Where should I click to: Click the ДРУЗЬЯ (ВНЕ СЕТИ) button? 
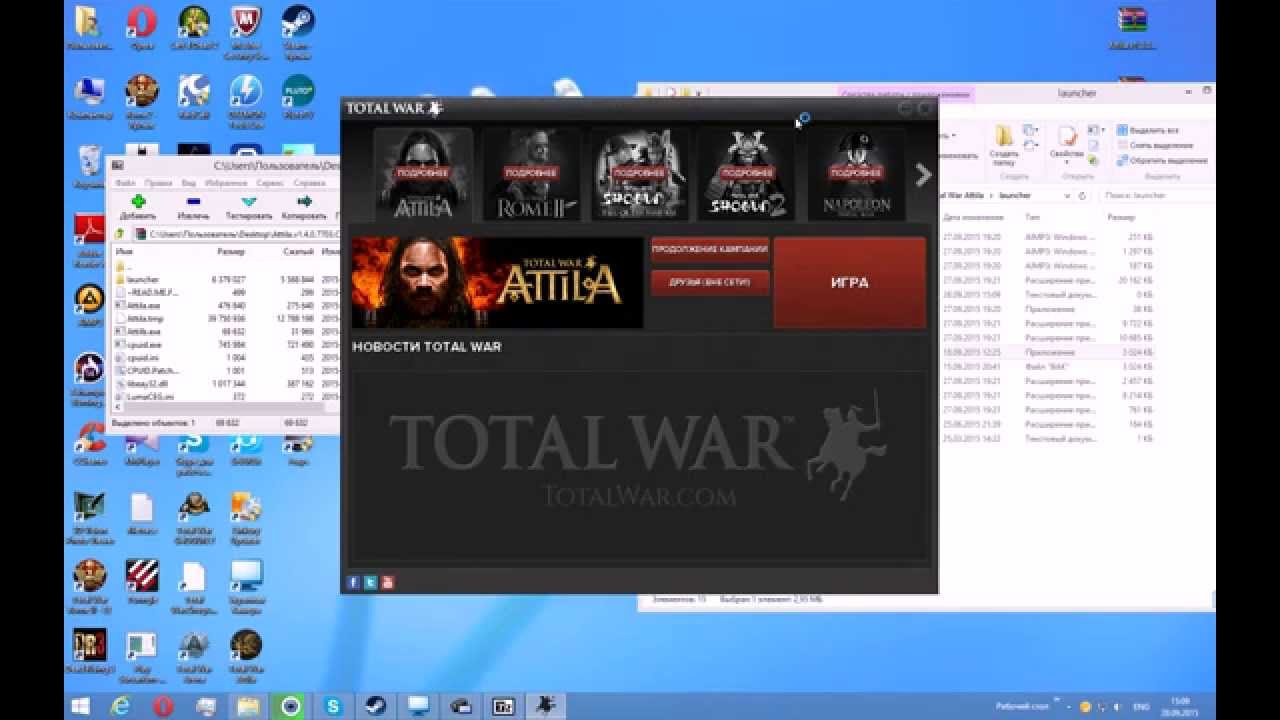click(x=710, y=283)
